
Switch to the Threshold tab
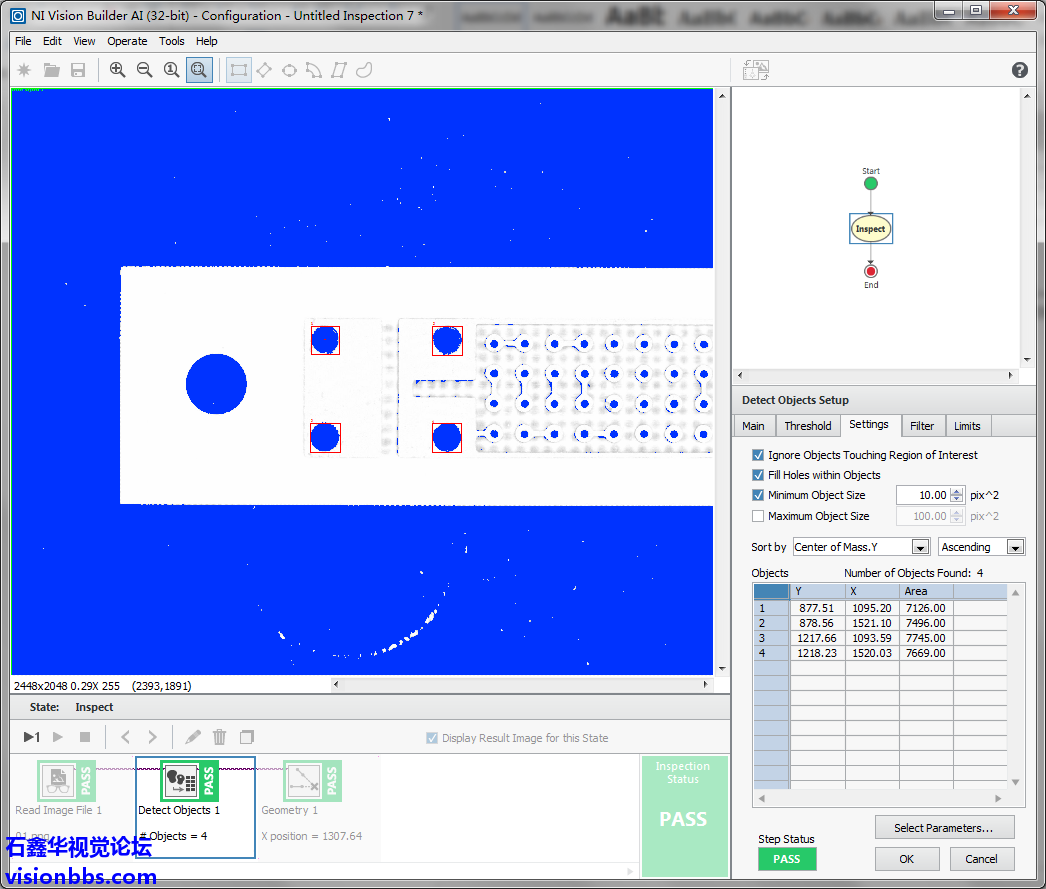click(807, 426)
